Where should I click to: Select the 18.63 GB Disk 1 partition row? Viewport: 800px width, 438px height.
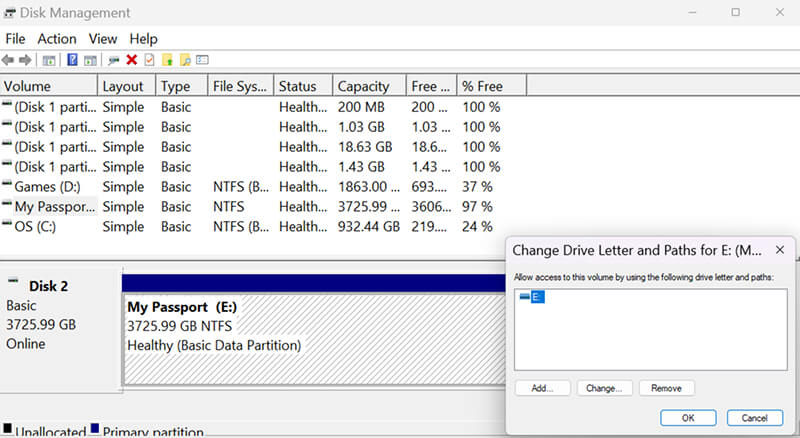pos(263,147)
